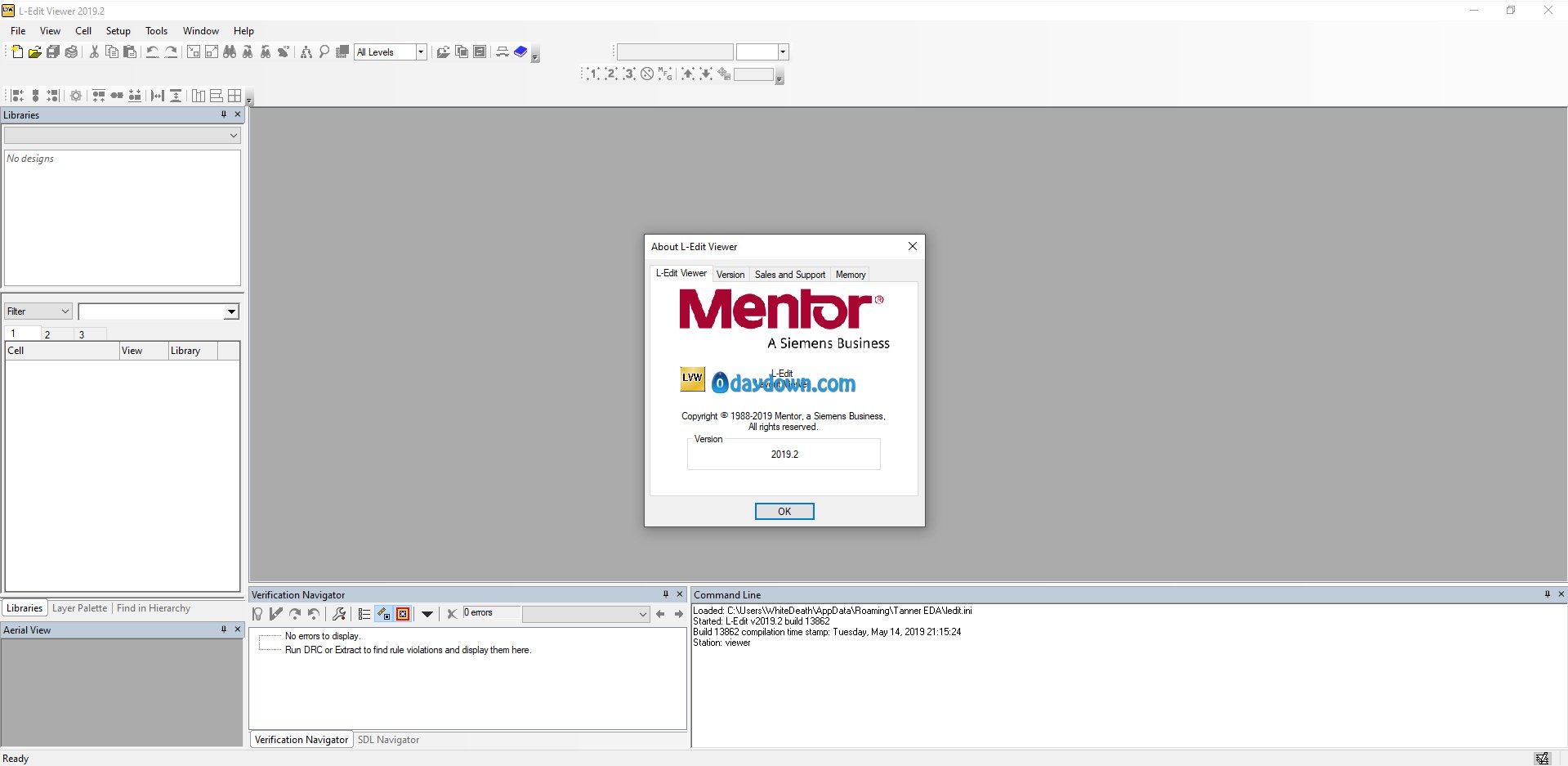Toggle the ruler marker button in Verification Navigator

[383, 614]
